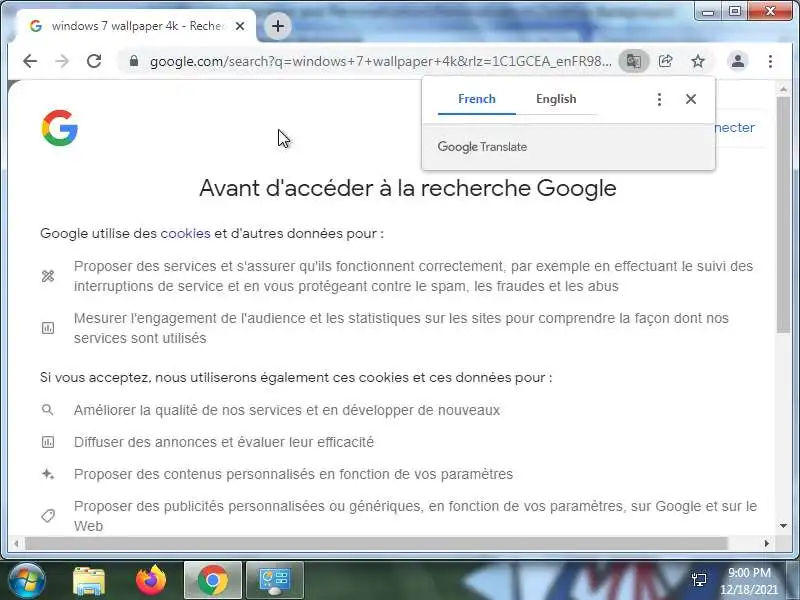Bookmark this page with the star

point(697,61)
